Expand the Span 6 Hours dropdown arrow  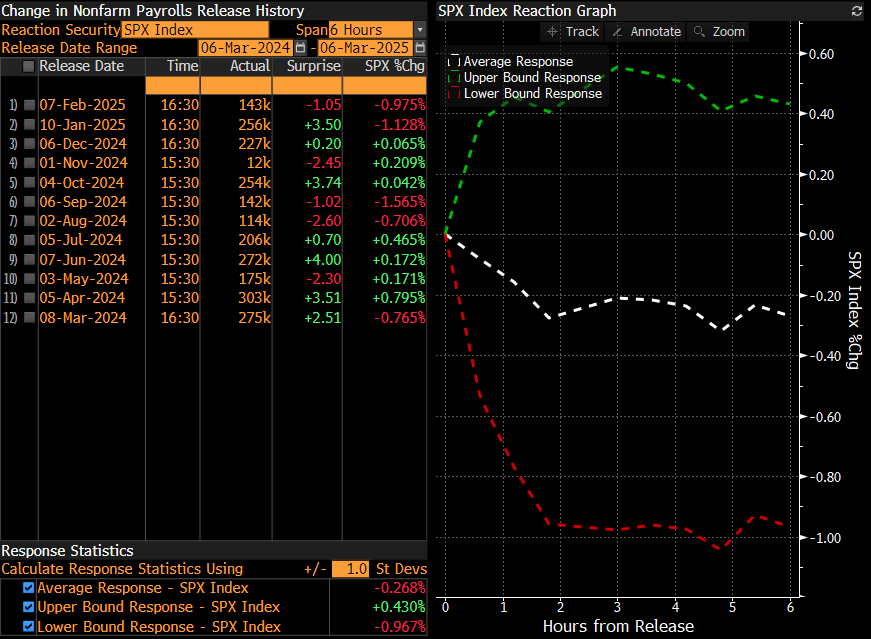pos(420,30)
